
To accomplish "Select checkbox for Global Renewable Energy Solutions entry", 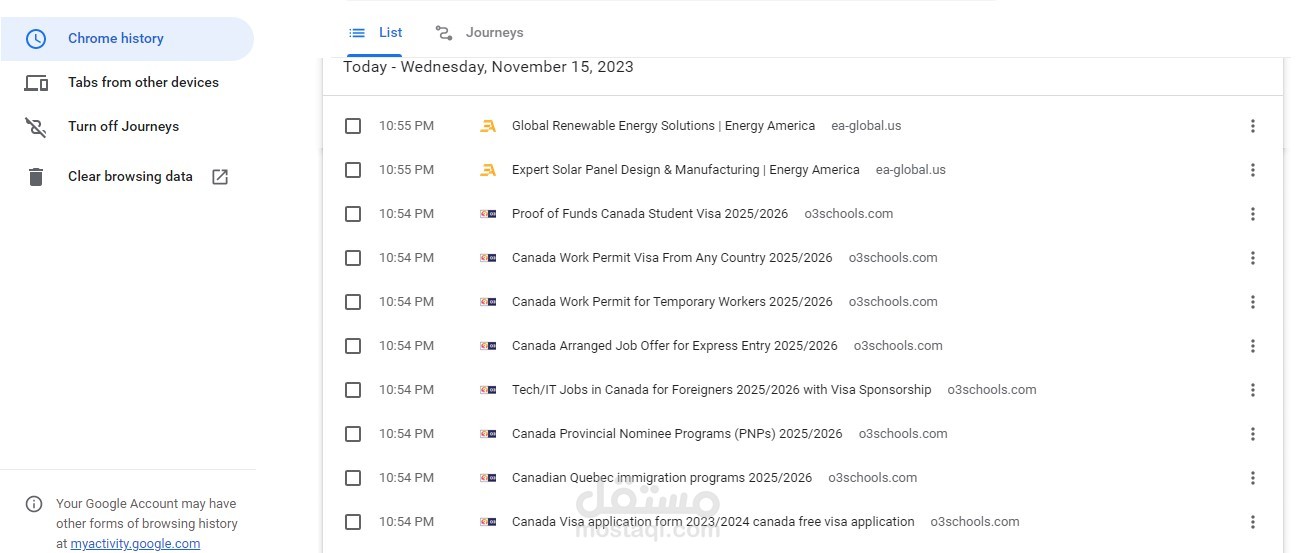I will [353, 126].
